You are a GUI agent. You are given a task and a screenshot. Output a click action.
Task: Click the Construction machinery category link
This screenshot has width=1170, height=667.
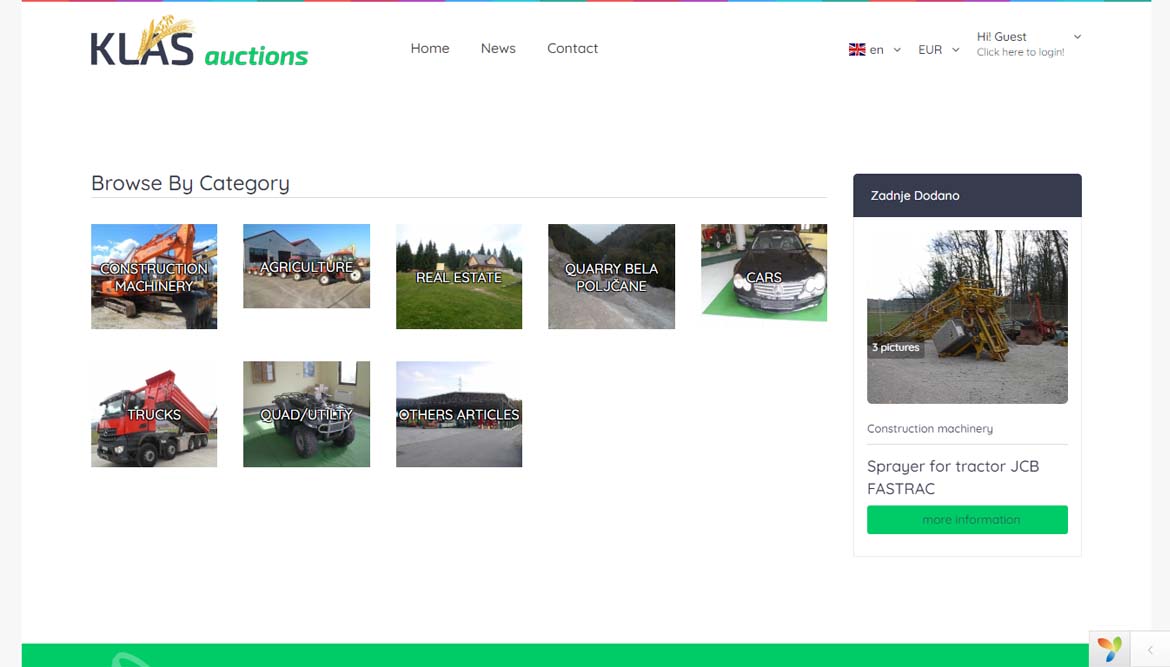coord(930,428)
